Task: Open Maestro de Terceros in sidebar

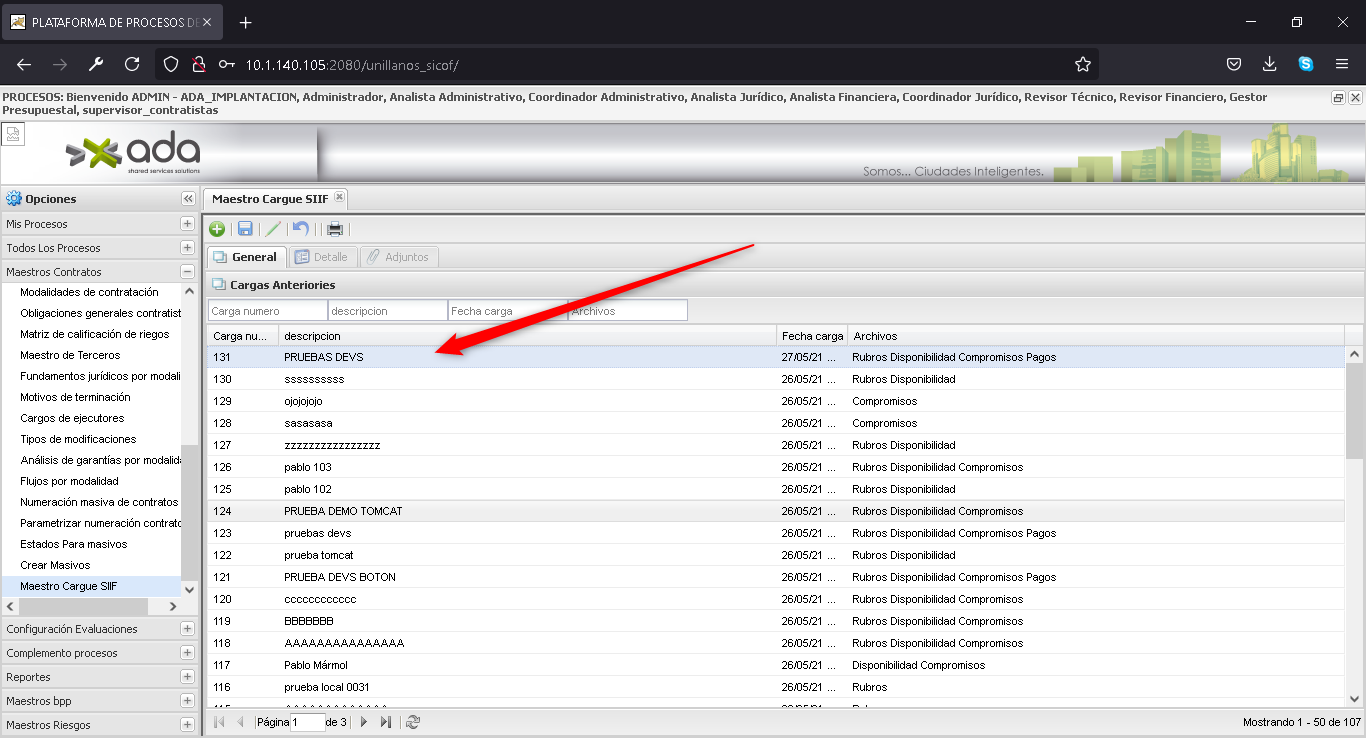Action: click(x=70, y=355)
